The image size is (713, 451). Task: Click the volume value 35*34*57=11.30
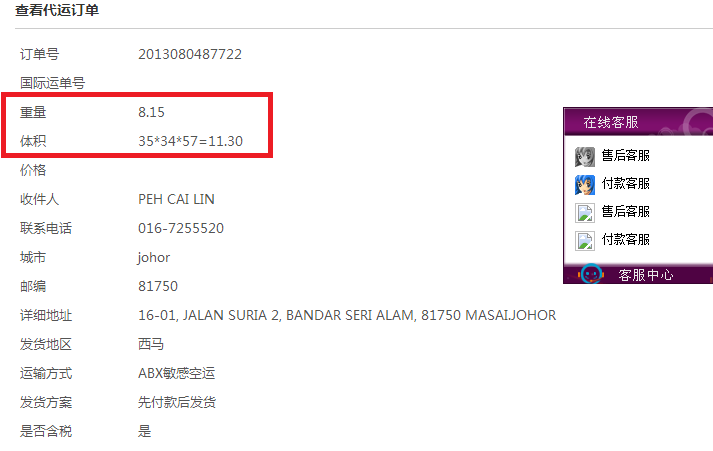point(191,141)
